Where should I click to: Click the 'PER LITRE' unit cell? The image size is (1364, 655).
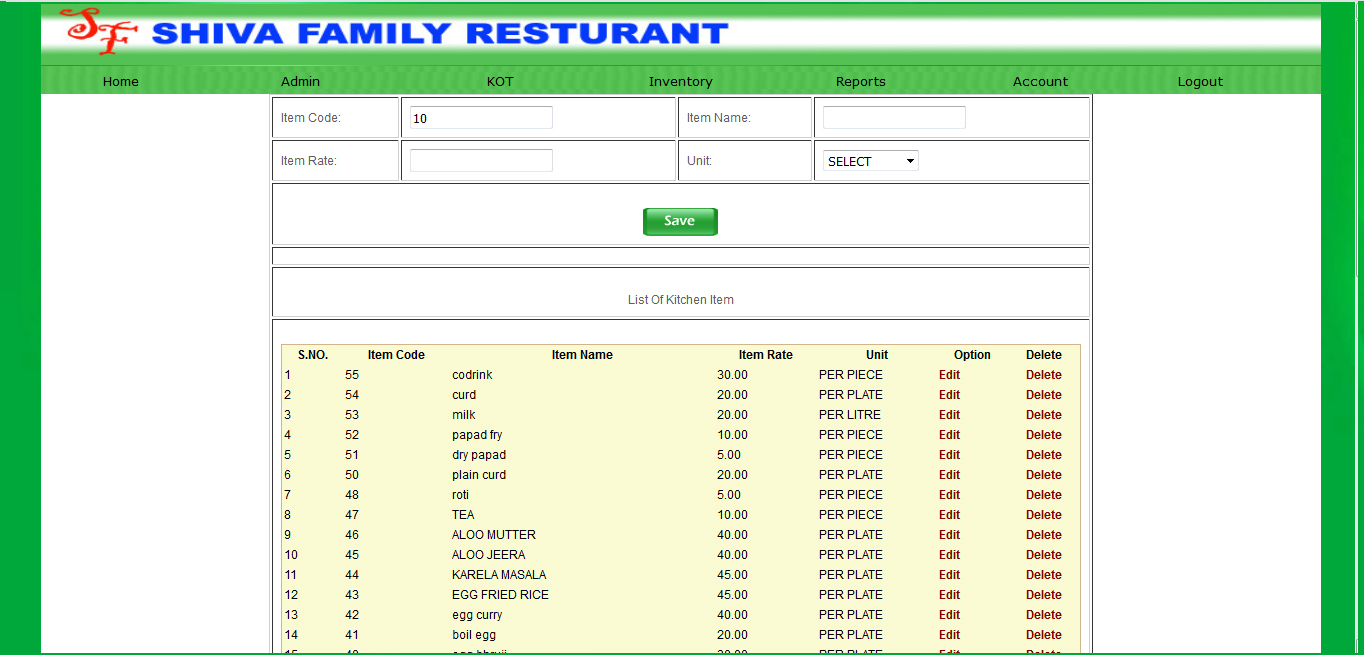point(850,415)
